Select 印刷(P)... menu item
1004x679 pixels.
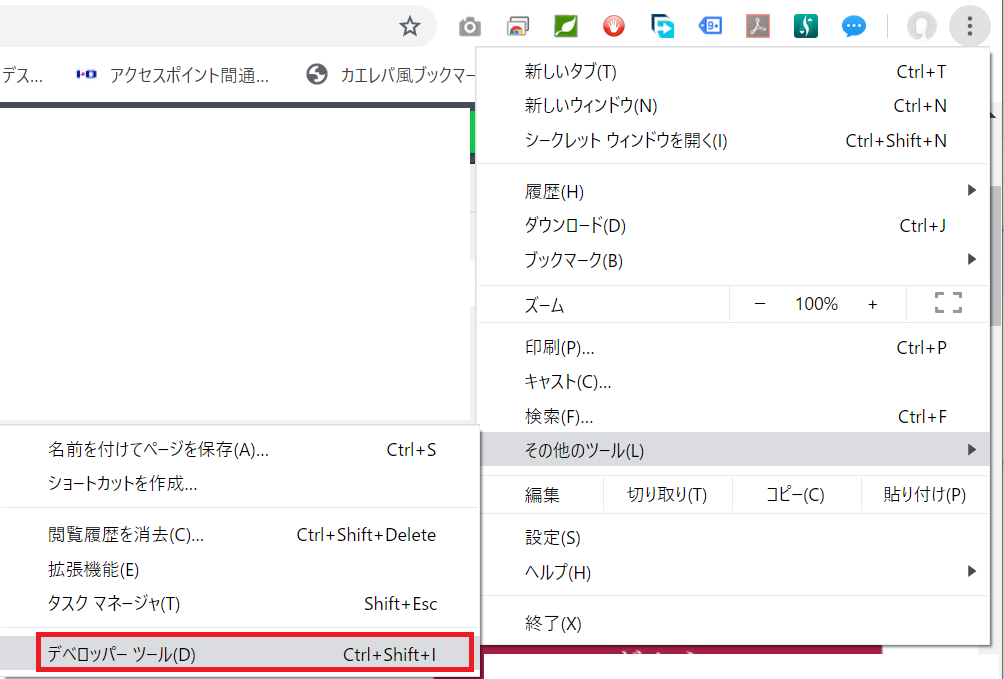[x=733, y=347]
